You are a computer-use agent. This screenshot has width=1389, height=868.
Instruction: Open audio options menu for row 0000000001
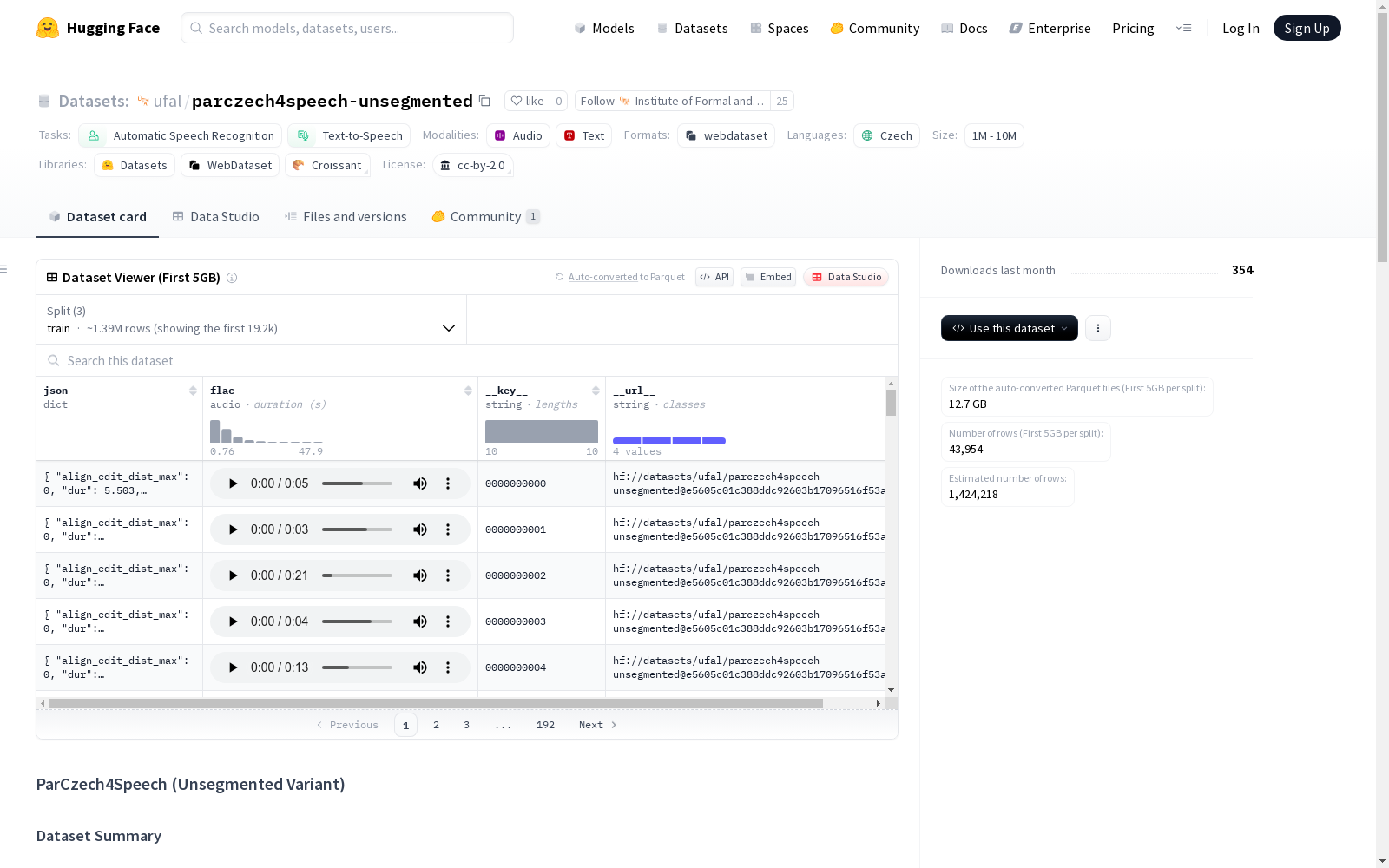coord(448,529)
